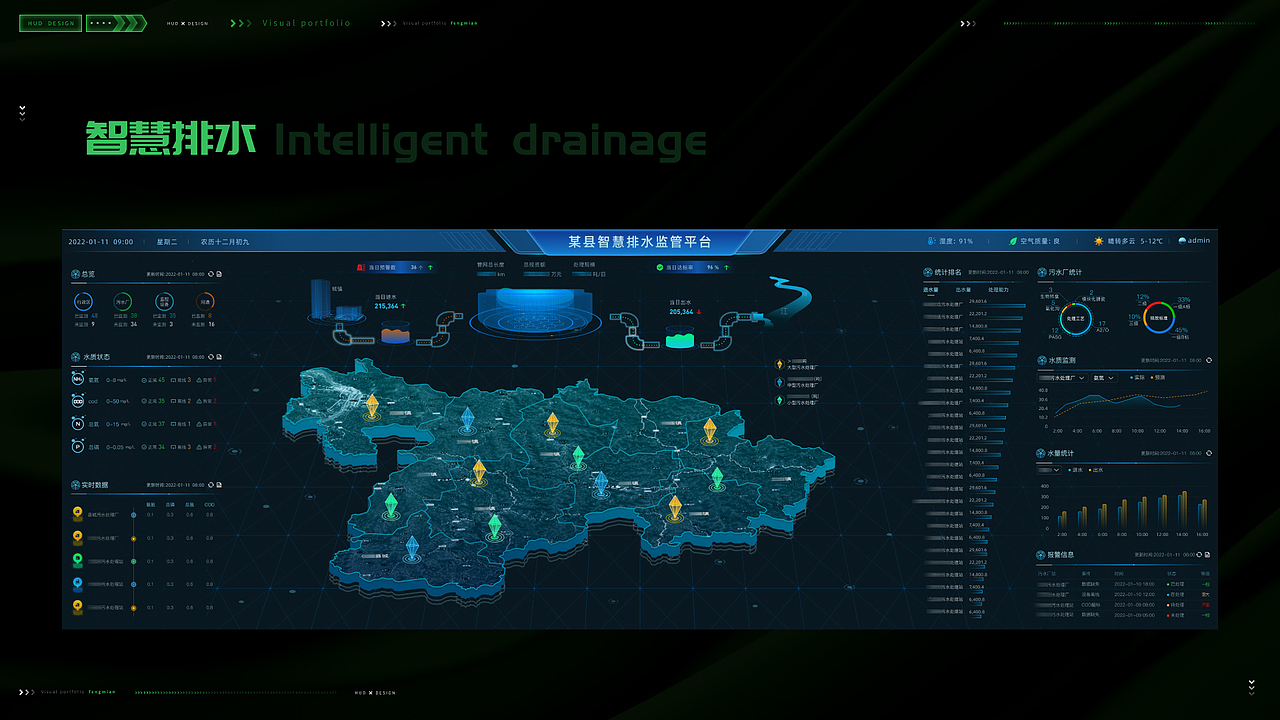Export the 实时数据 panel data
Image resolution: width=1280 pixels, height=720 pixels.
tap(219, 485)
